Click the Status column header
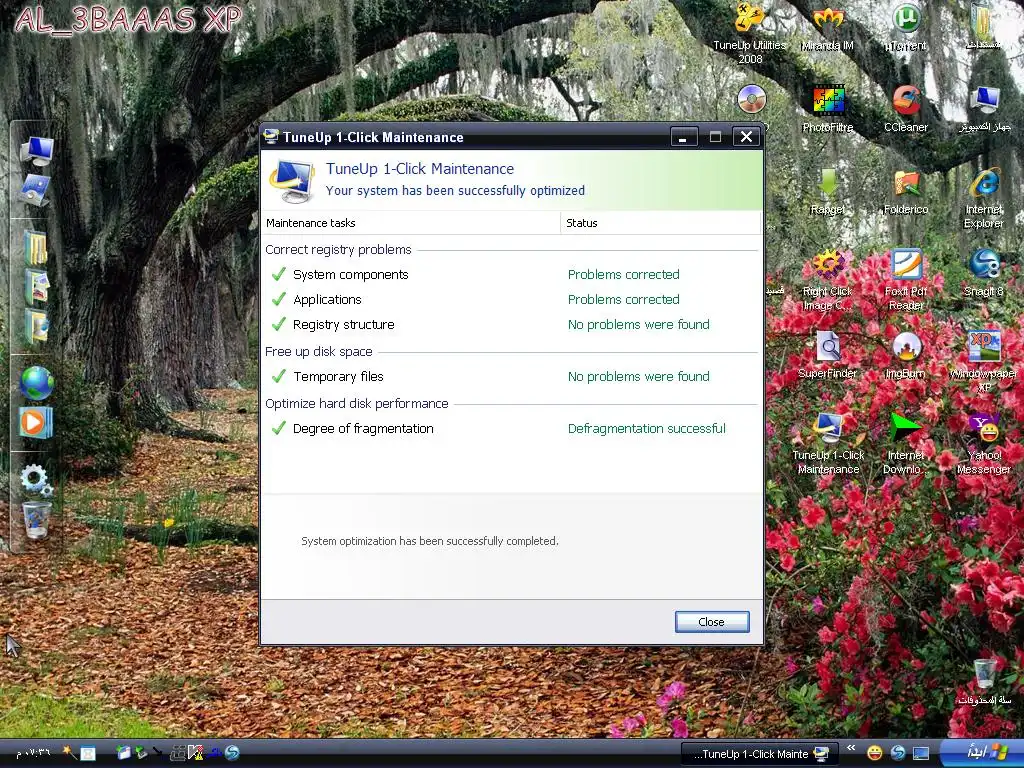 (x=661, y=223)
